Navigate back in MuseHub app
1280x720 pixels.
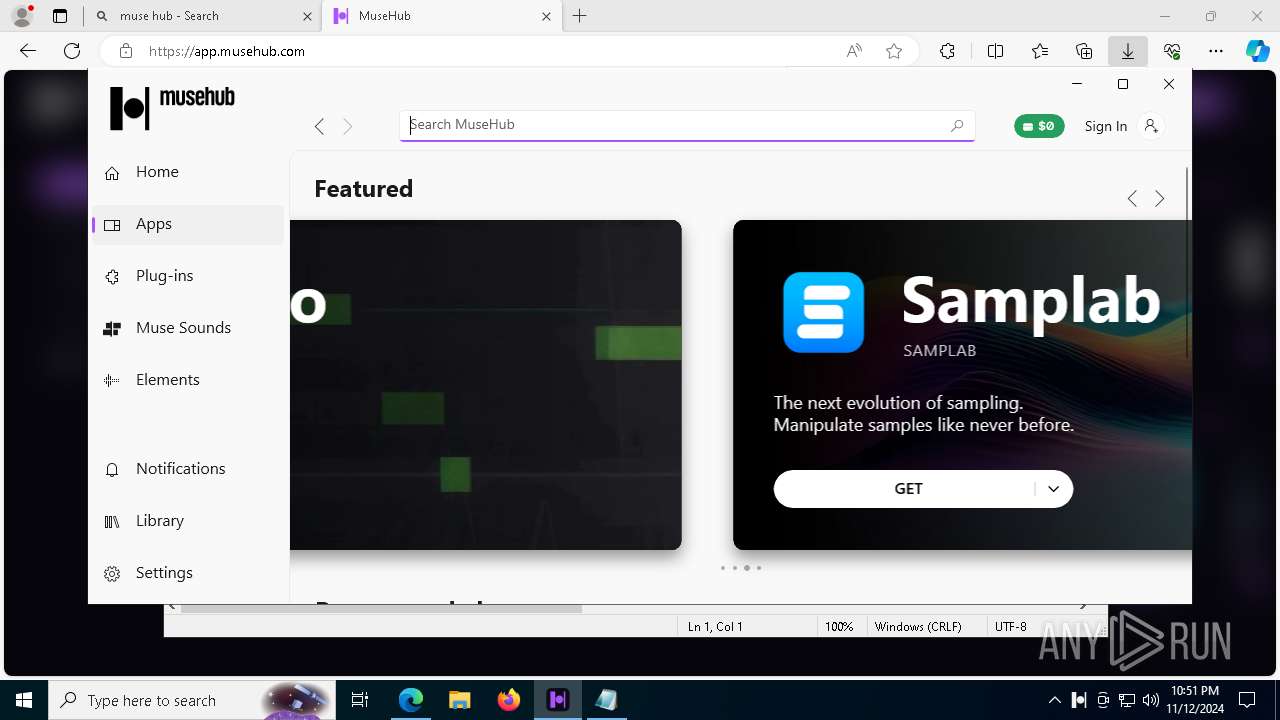(319, 126)
